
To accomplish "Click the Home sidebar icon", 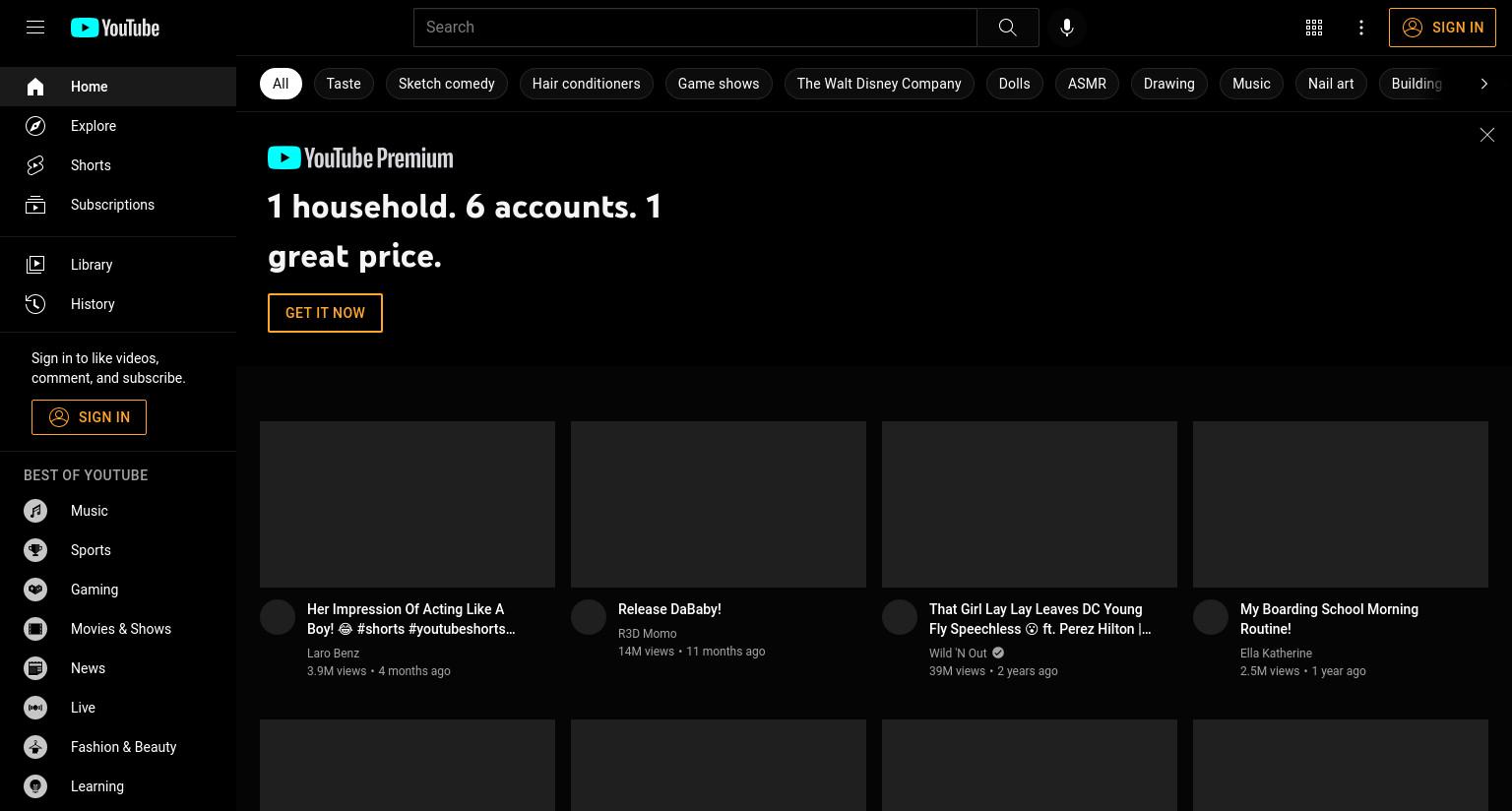I will pos(35,87).
